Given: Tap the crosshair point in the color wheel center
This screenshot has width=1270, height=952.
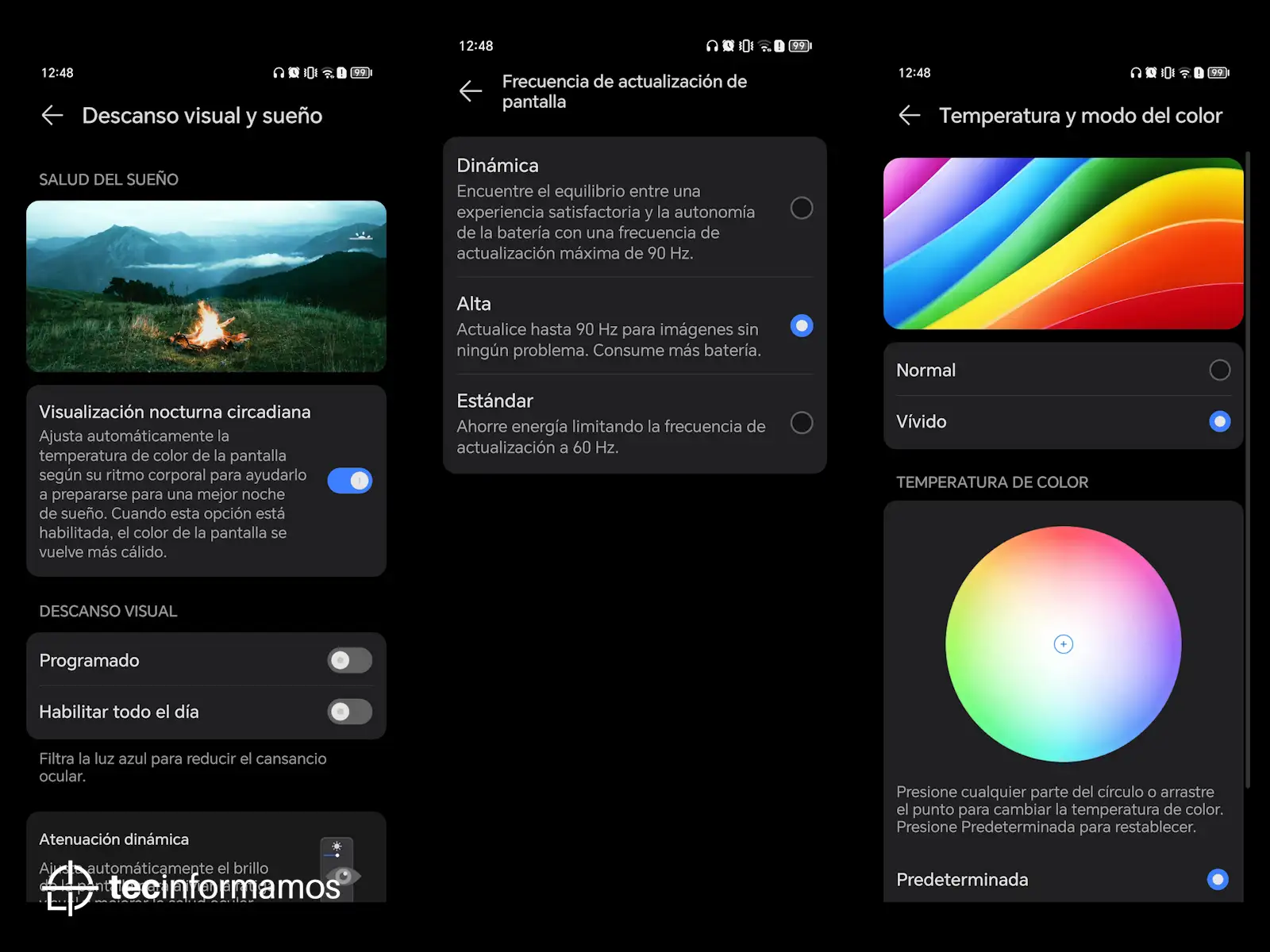Looking at the screenshot, I should click(x=1063, y=644).
